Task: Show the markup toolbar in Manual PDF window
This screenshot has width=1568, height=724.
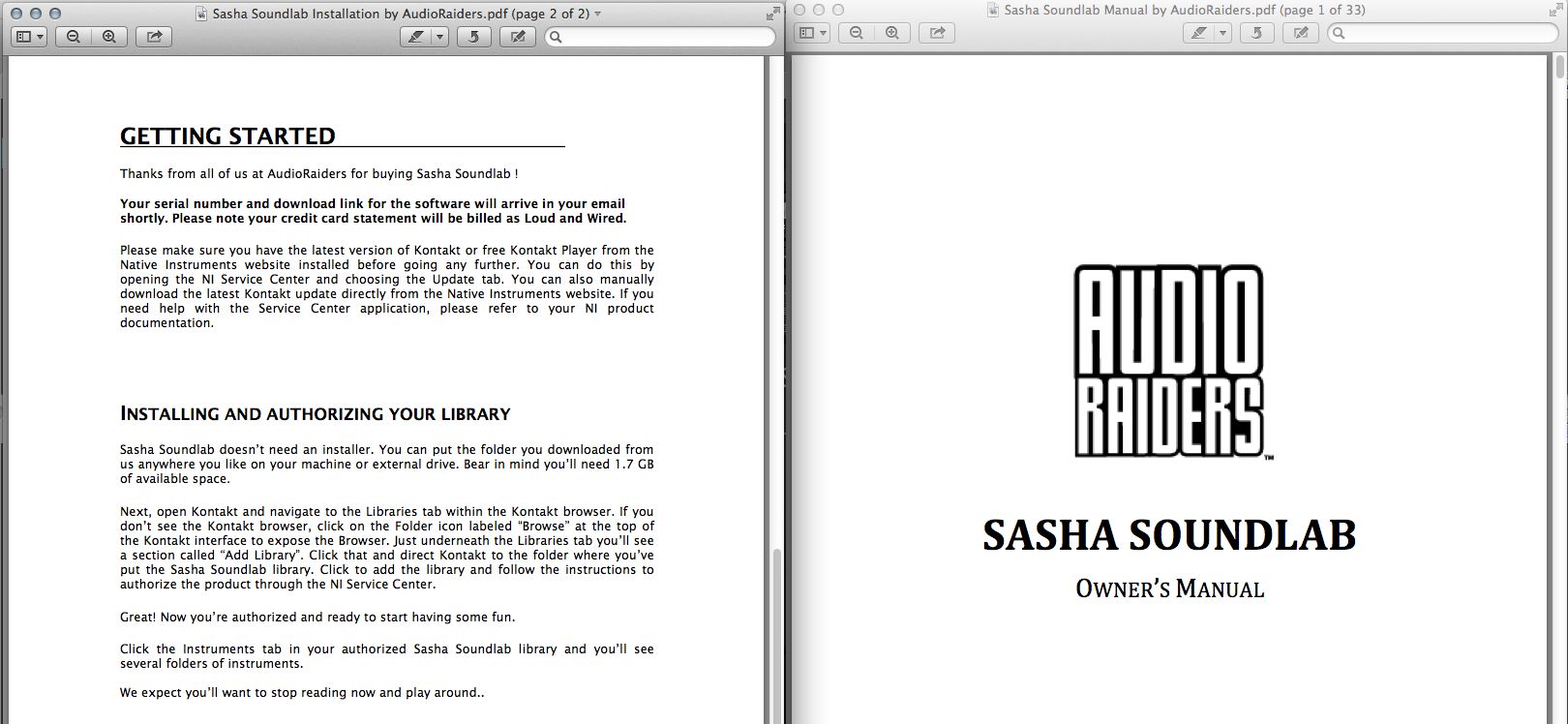Action: [x=1301, y=33]
